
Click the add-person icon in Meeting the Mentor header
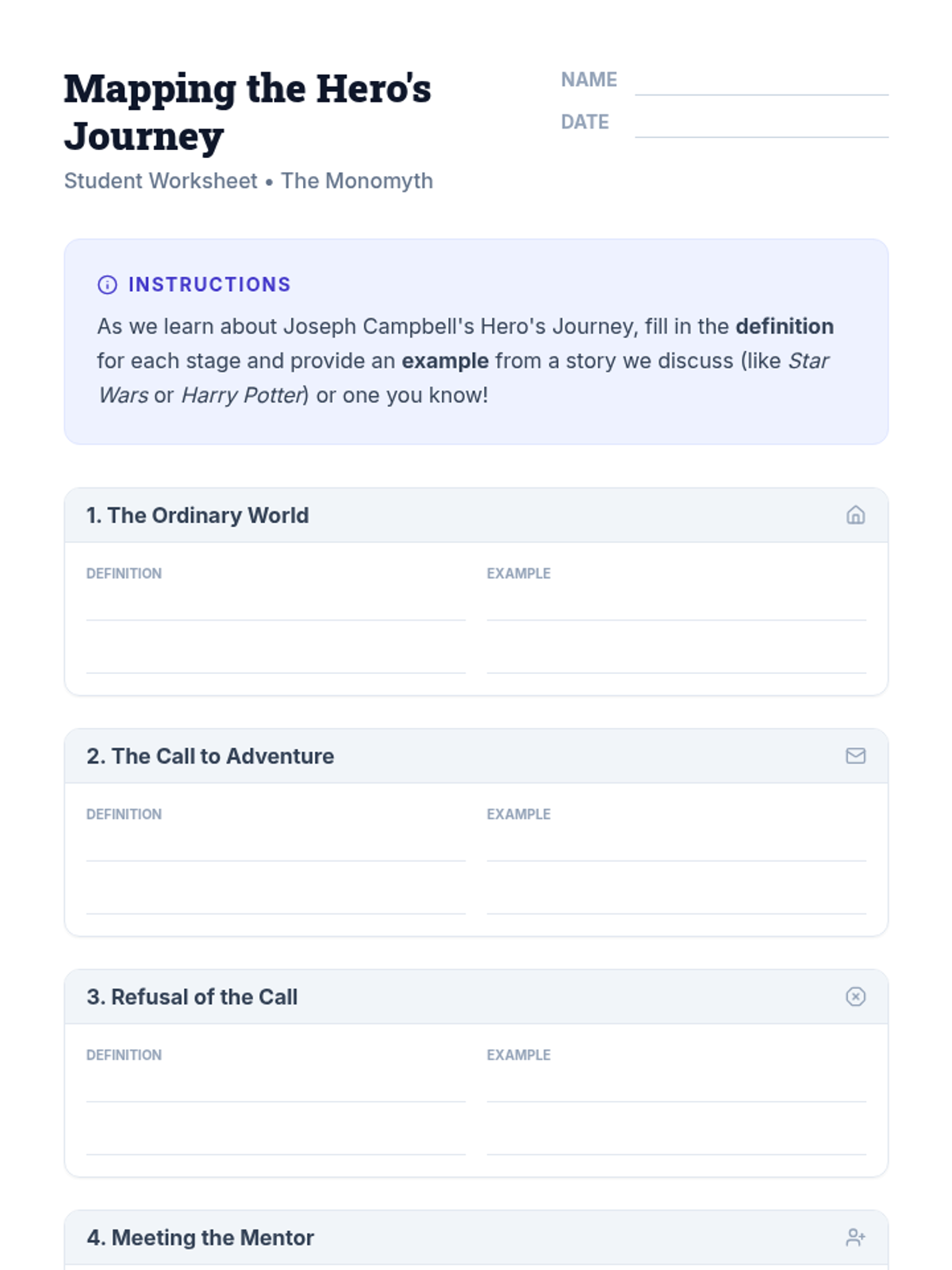pyautogui.click(x=855, y=1237)
